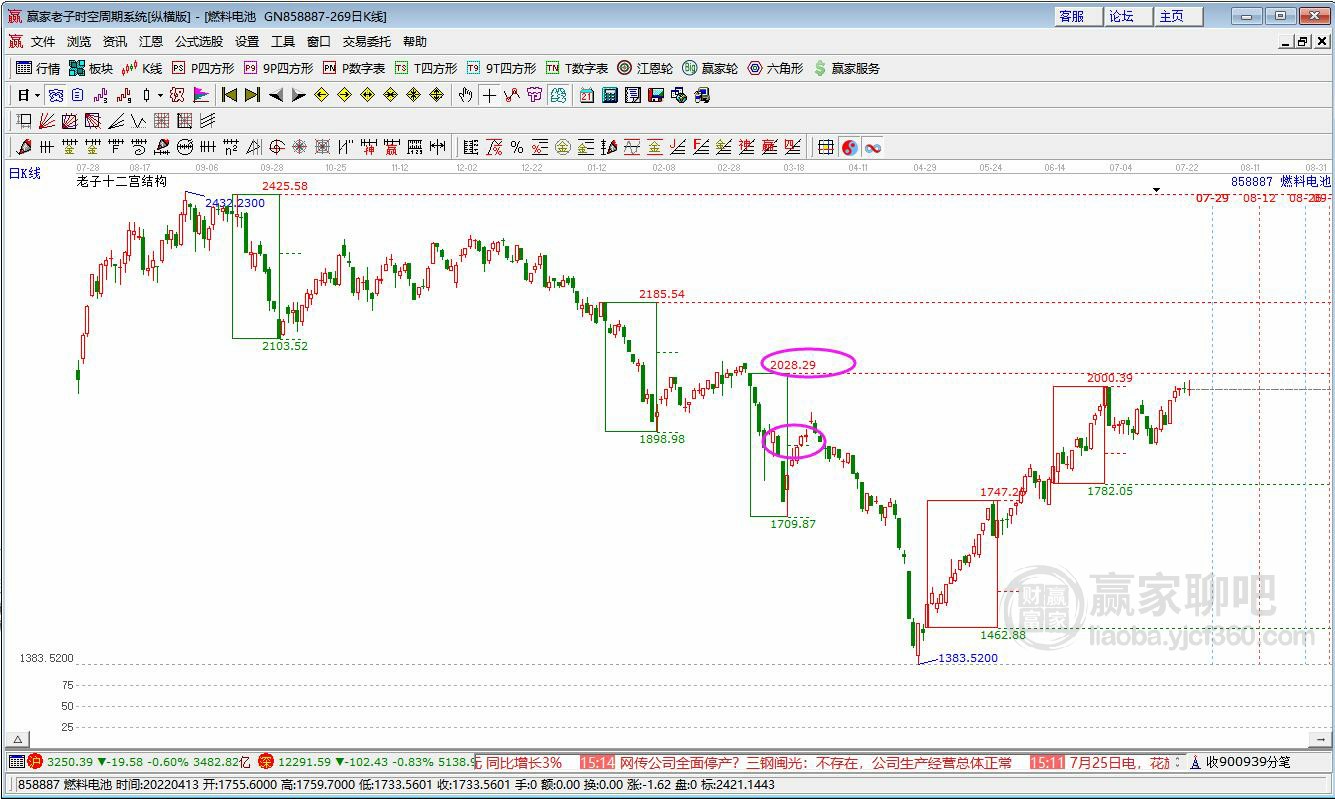Click the up-arrow expander at chart bottom-left
This screenshot has height=799, width=1335.
click(16, 739)
